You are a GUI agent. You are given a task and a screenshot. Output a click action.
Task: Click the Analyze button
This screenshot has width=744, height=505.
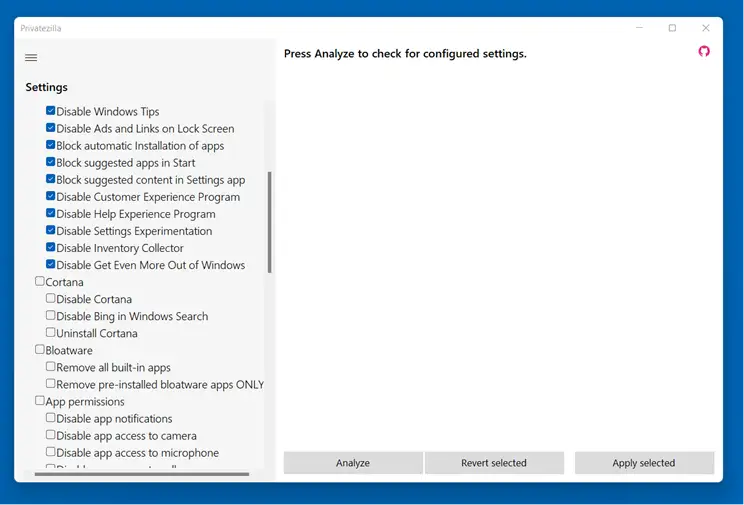353,463
